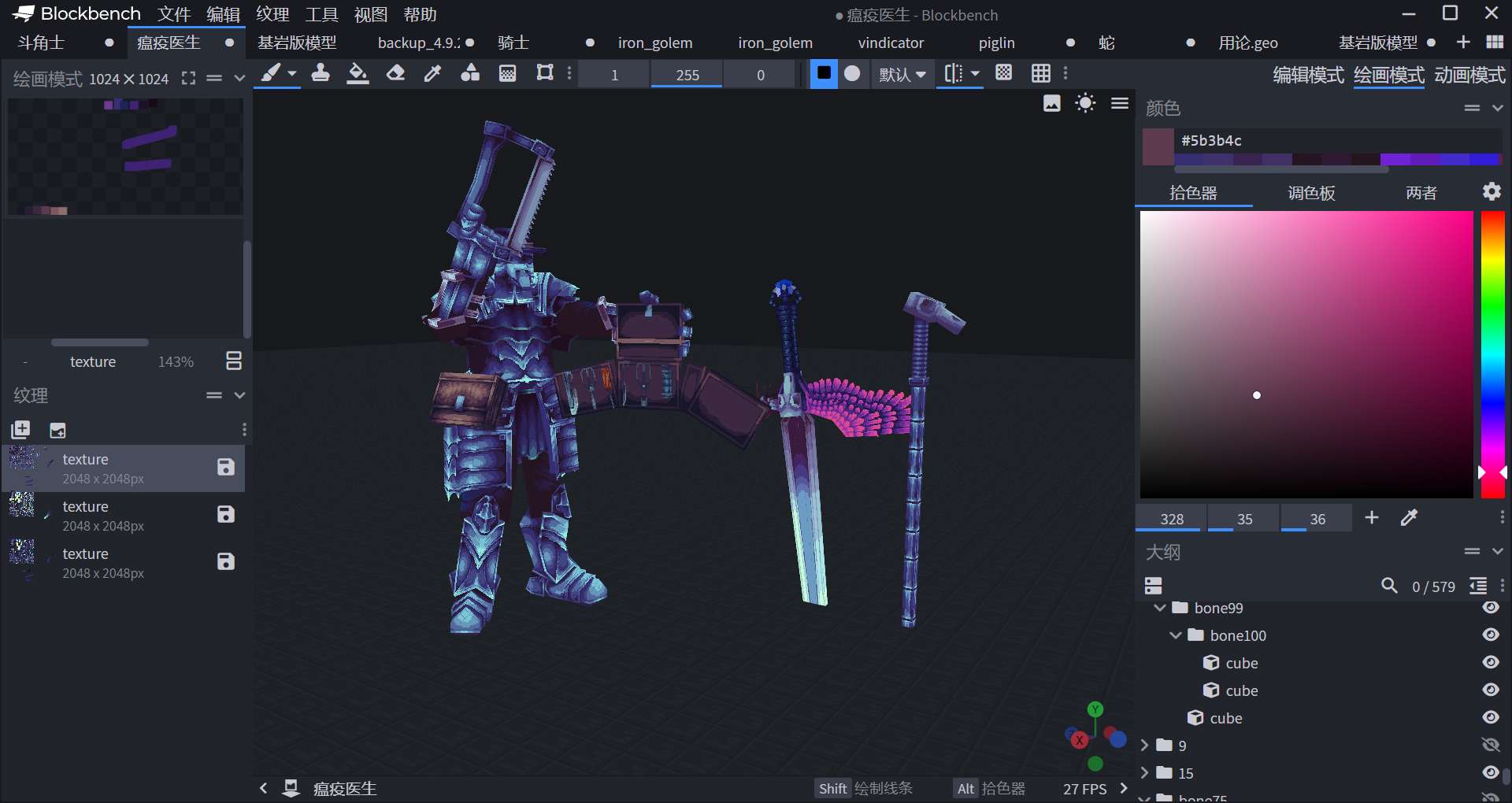Switch to the 调色板 tab
This screenshot has height=803, width=1512.
(x=1311, y=193)
